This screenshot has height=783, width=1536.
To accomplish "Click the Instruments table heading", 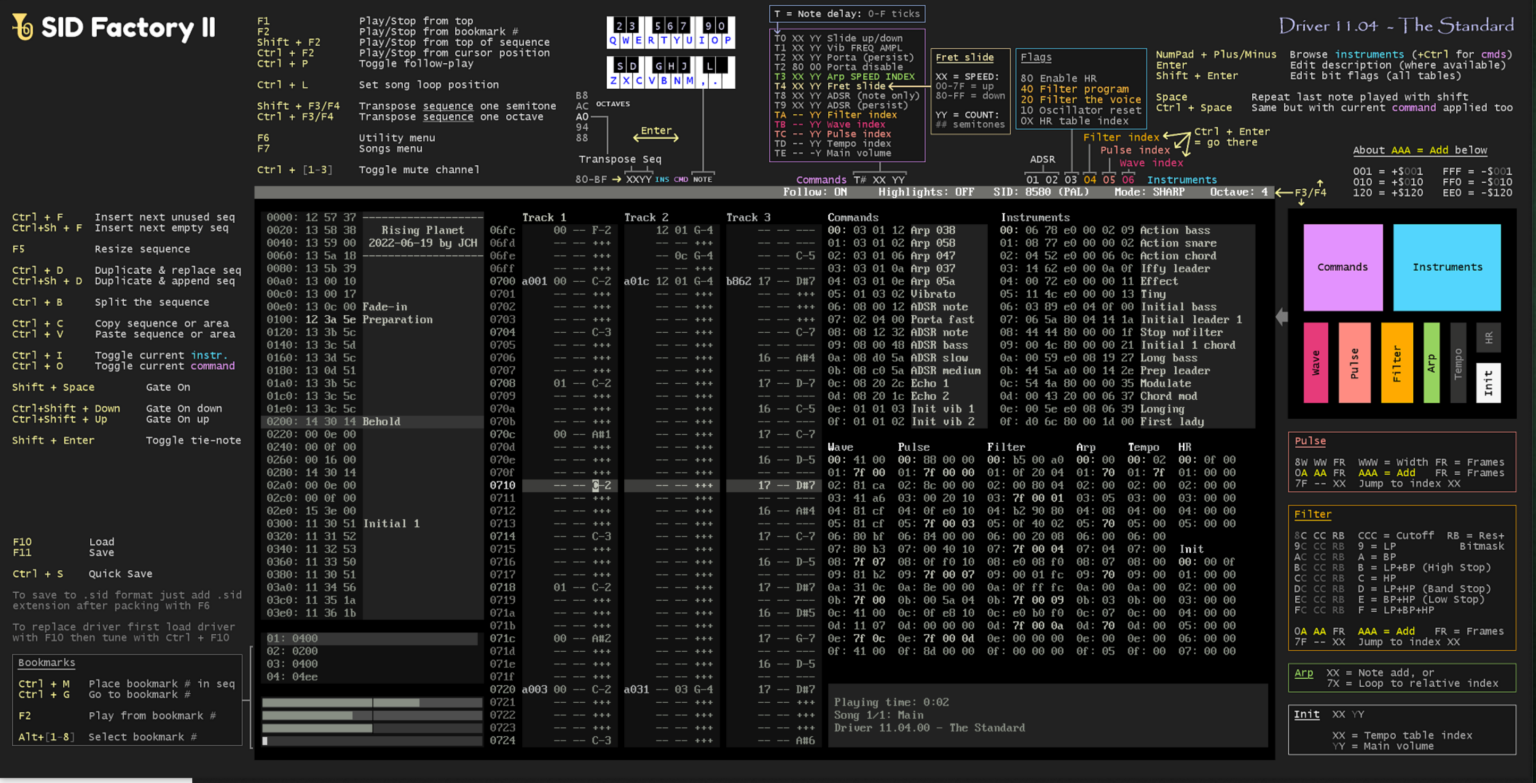I will [x=1035, y=217].
